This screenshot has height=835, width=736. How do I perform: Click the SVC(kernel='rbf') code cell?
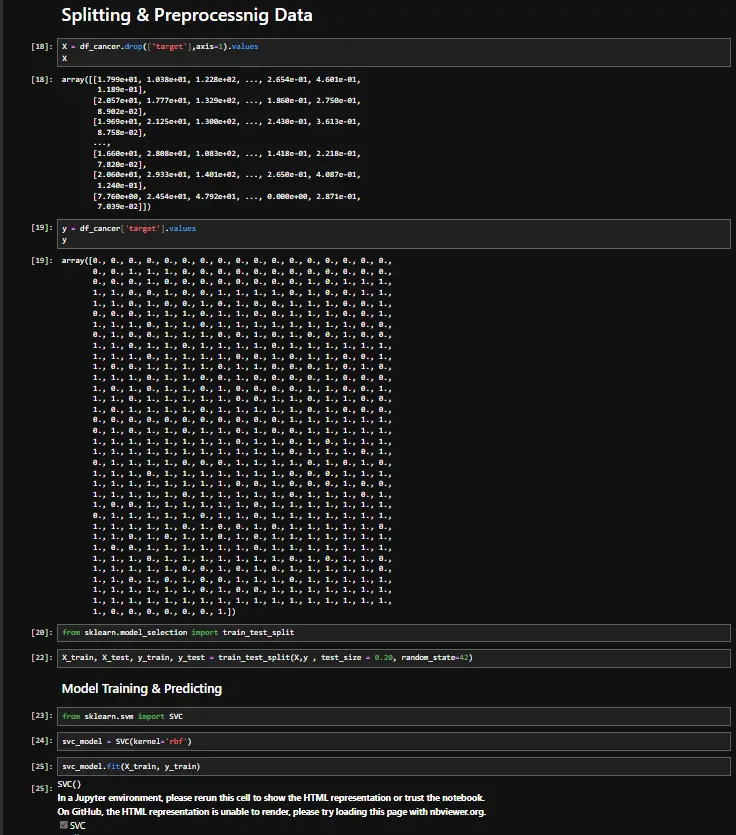(x=394, y=741)
